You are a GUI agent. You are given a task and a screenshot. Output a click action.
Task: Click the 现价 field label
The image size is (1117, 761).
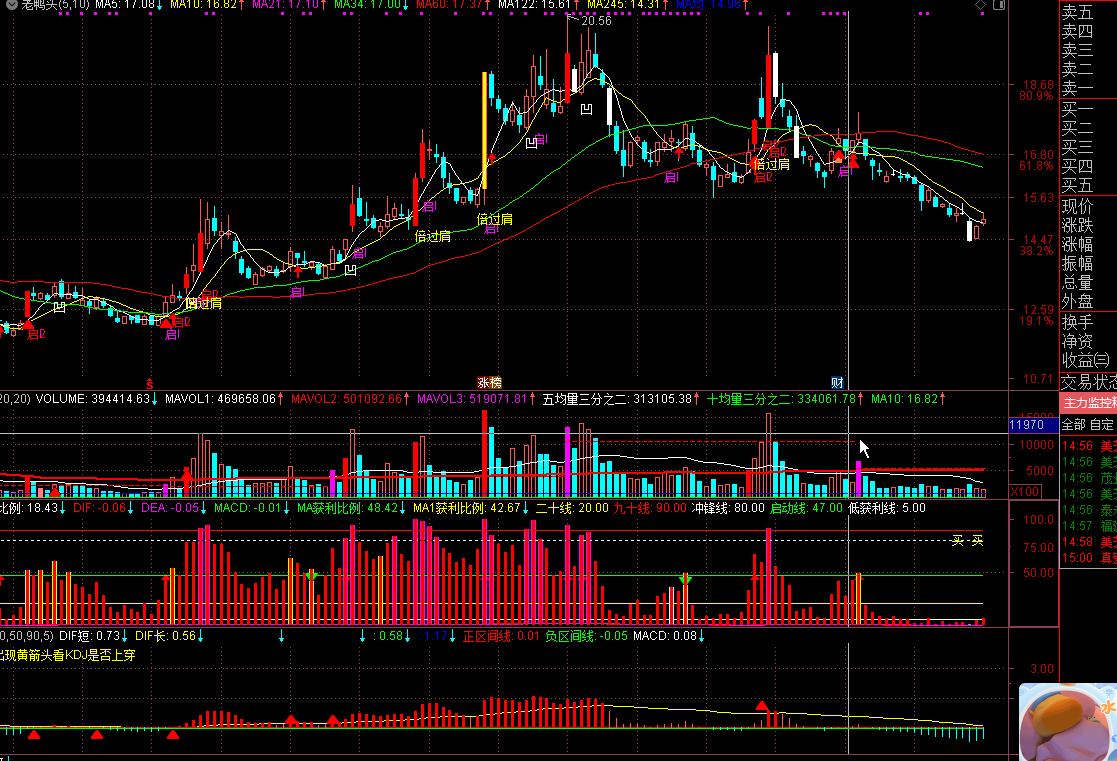pos(1077,207)
